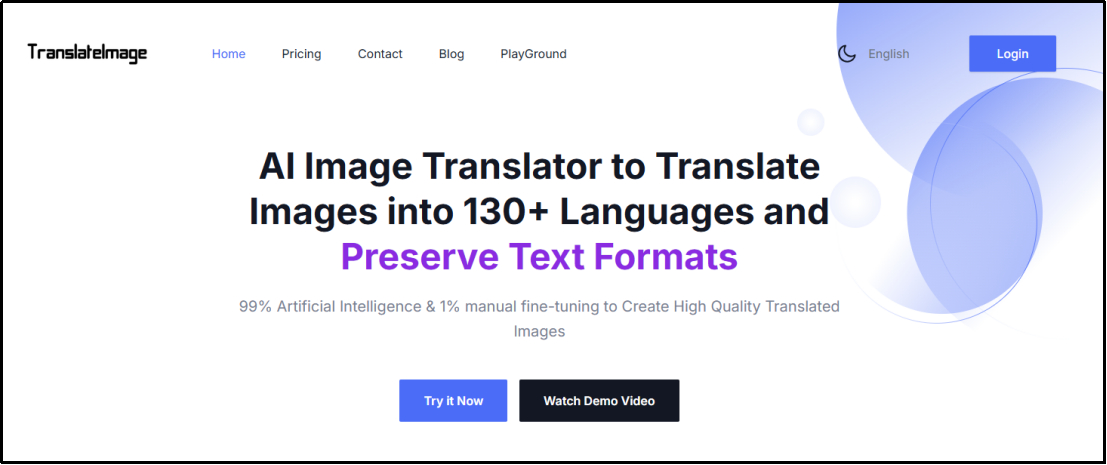
Task: Toggle dark mode with the moon icon
Action: [847, 54]
